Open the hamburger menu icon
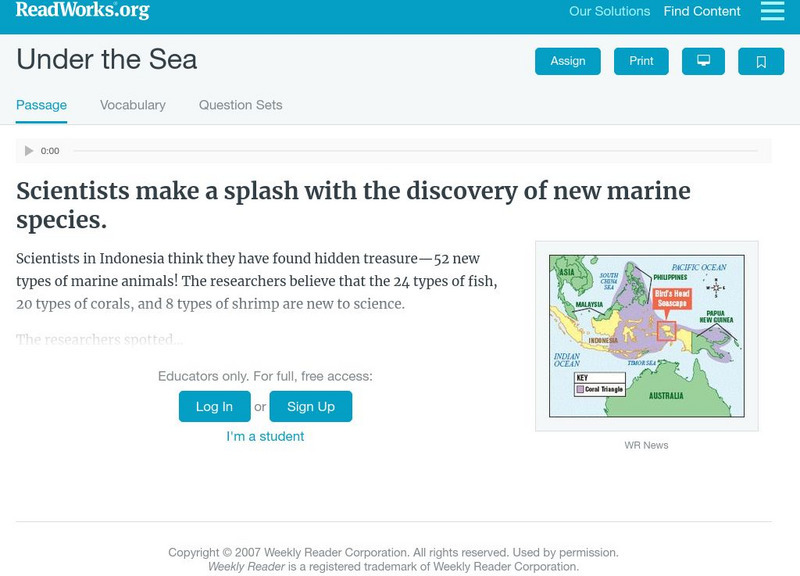The height and width of the screenshot is (576, 800). click(x=772, y=11)
